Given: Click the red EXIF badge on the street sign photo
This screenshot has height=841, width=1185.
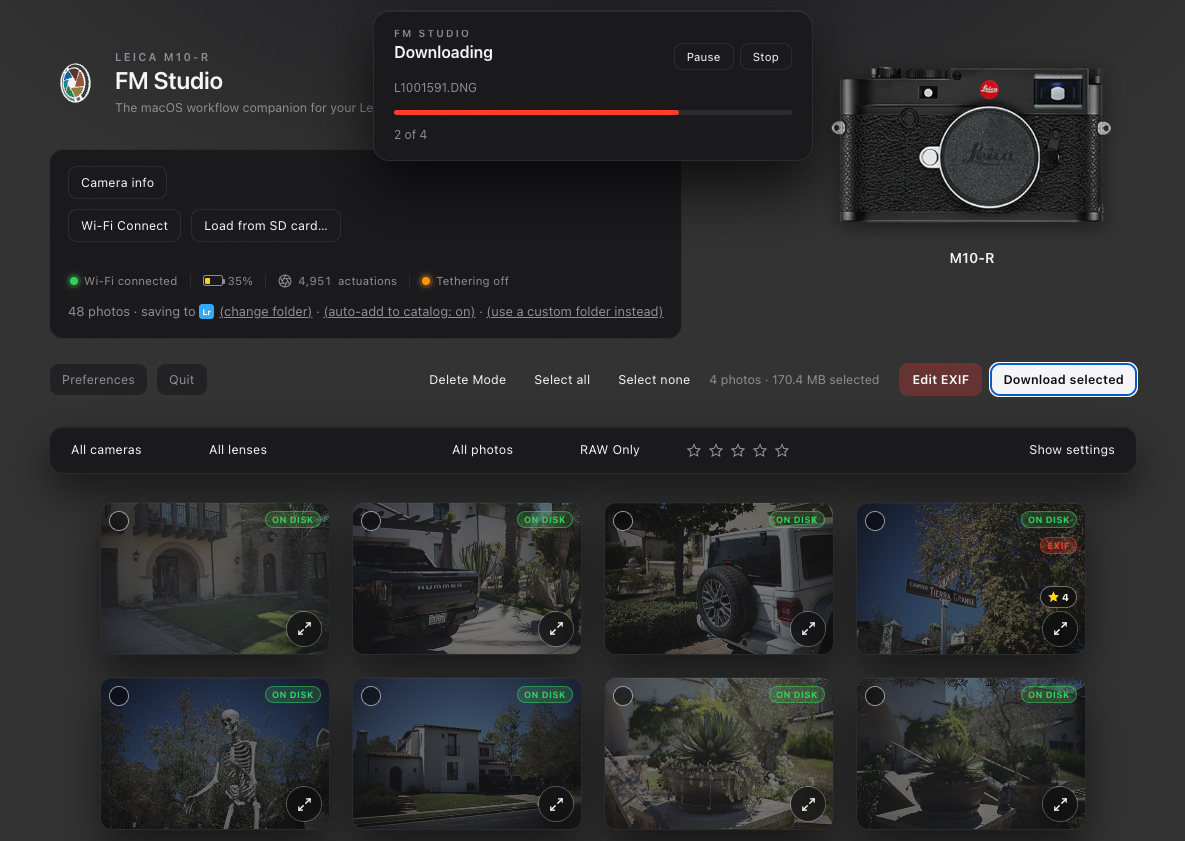Looking at the screenshot, I should pyautogui.click(x=1058, y=546).
